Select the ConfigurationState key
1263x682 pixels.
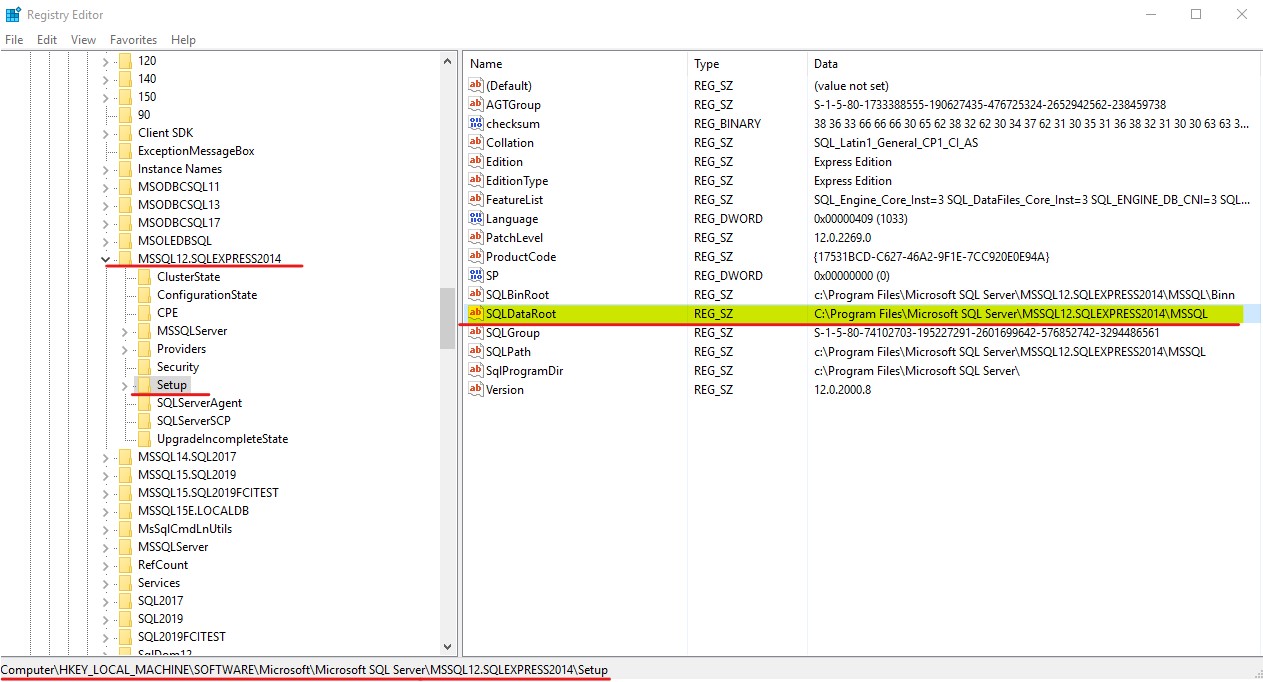tap(207, 295)
